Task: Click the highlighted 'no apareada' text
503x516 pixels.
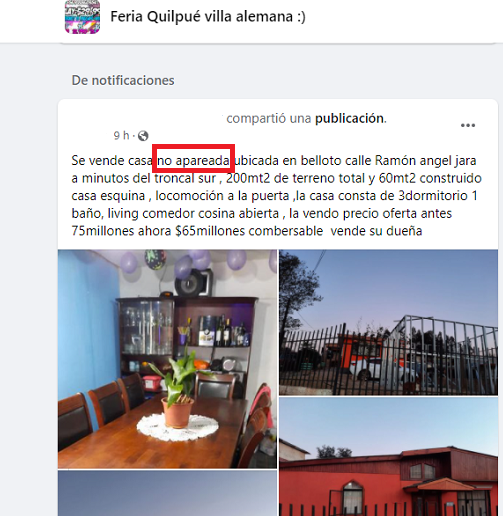Action: click(x=193, y=160)
